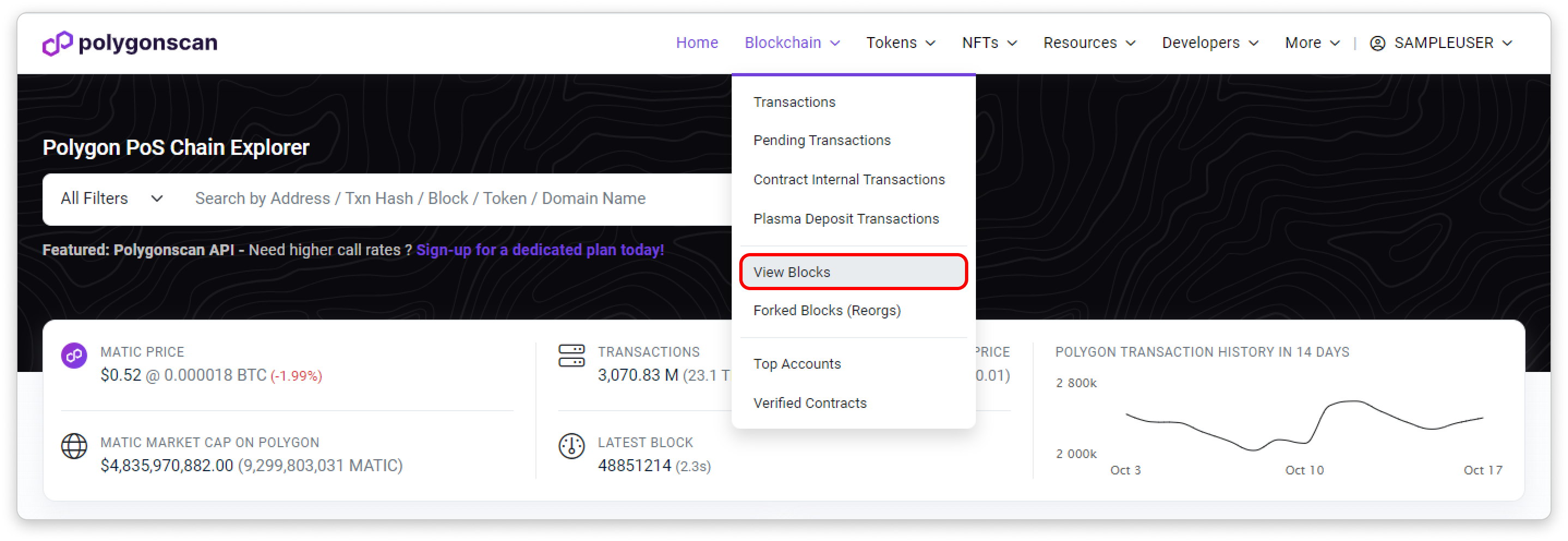
Task: Expand the Developers navigation menu
Action: [x=1209, y=43]
